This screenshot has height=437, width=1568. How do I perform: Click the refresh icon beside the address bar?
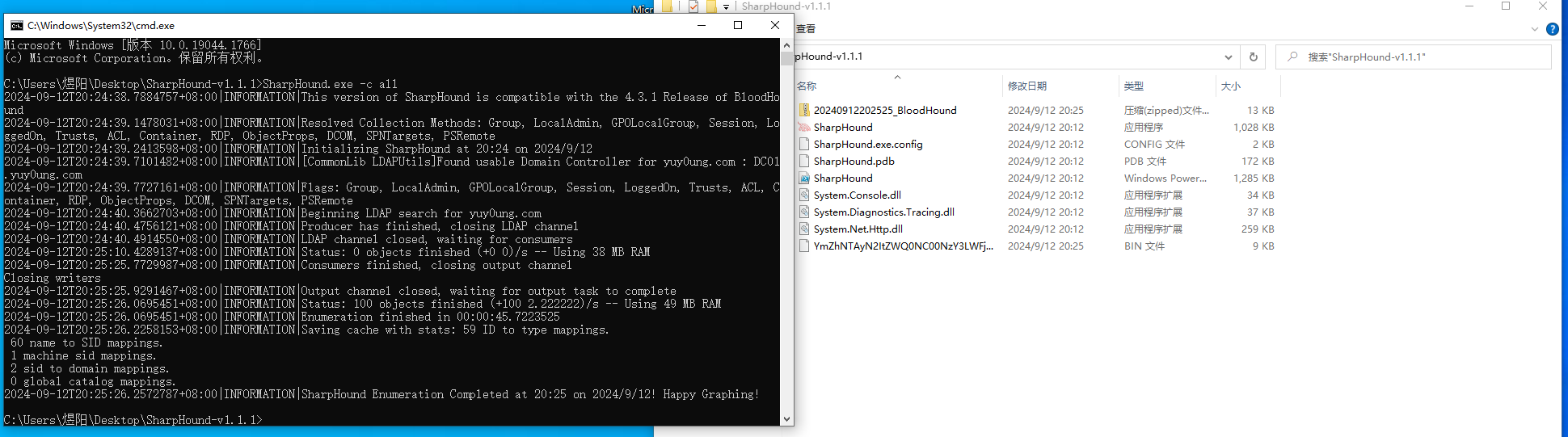click(x=1253, y=57)
